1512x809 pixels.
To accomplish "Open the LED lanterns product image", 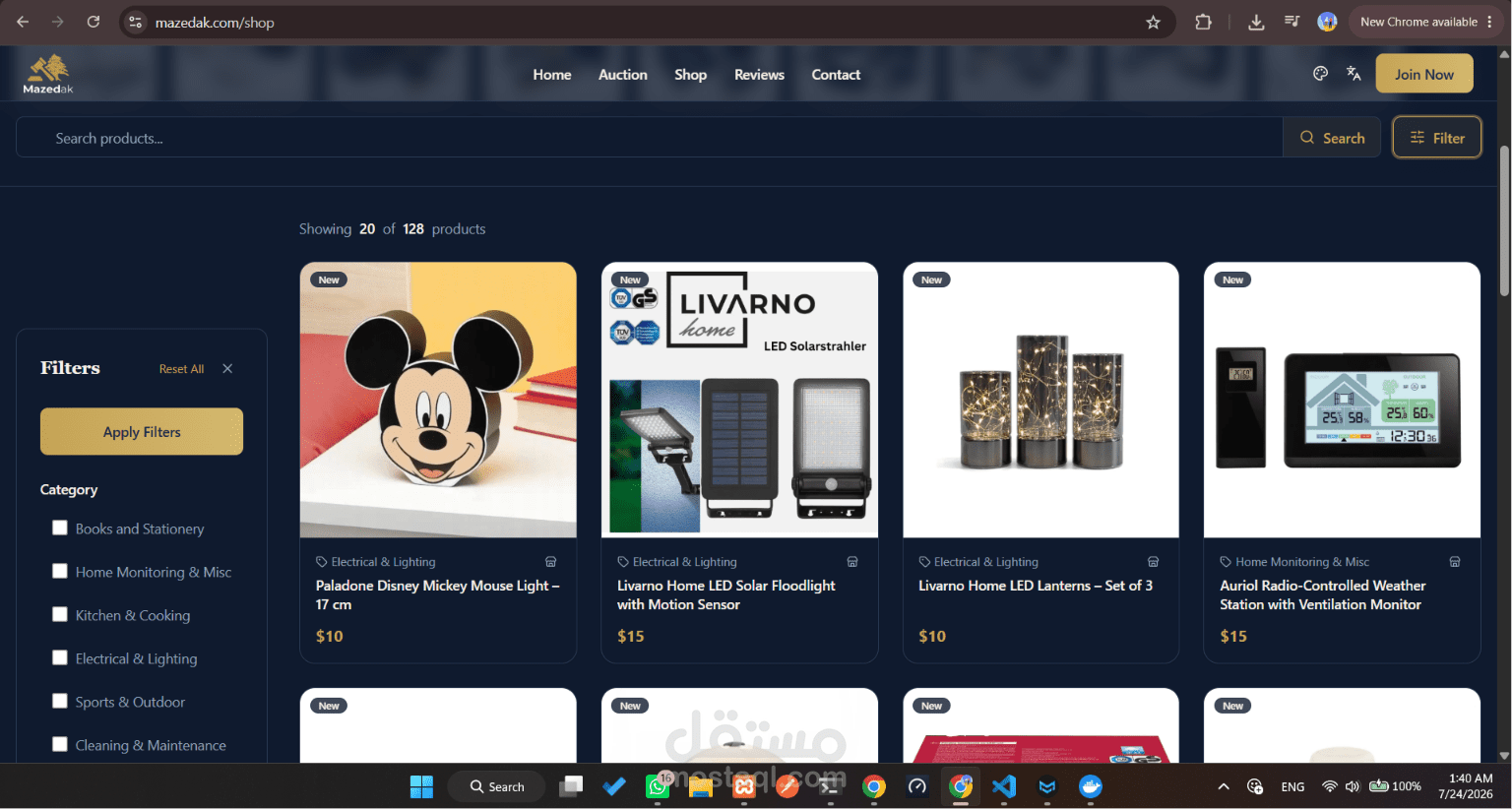I will click(1040, 400).
